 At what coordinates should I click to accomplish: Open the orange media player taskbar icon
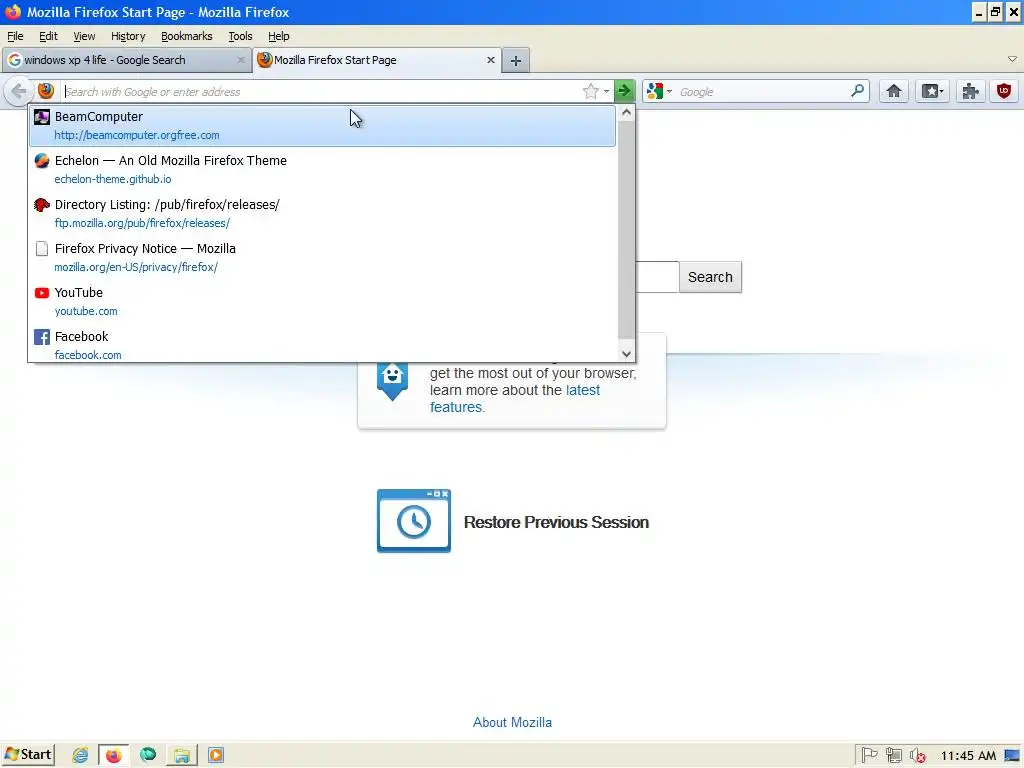click(x=216, y=755)
